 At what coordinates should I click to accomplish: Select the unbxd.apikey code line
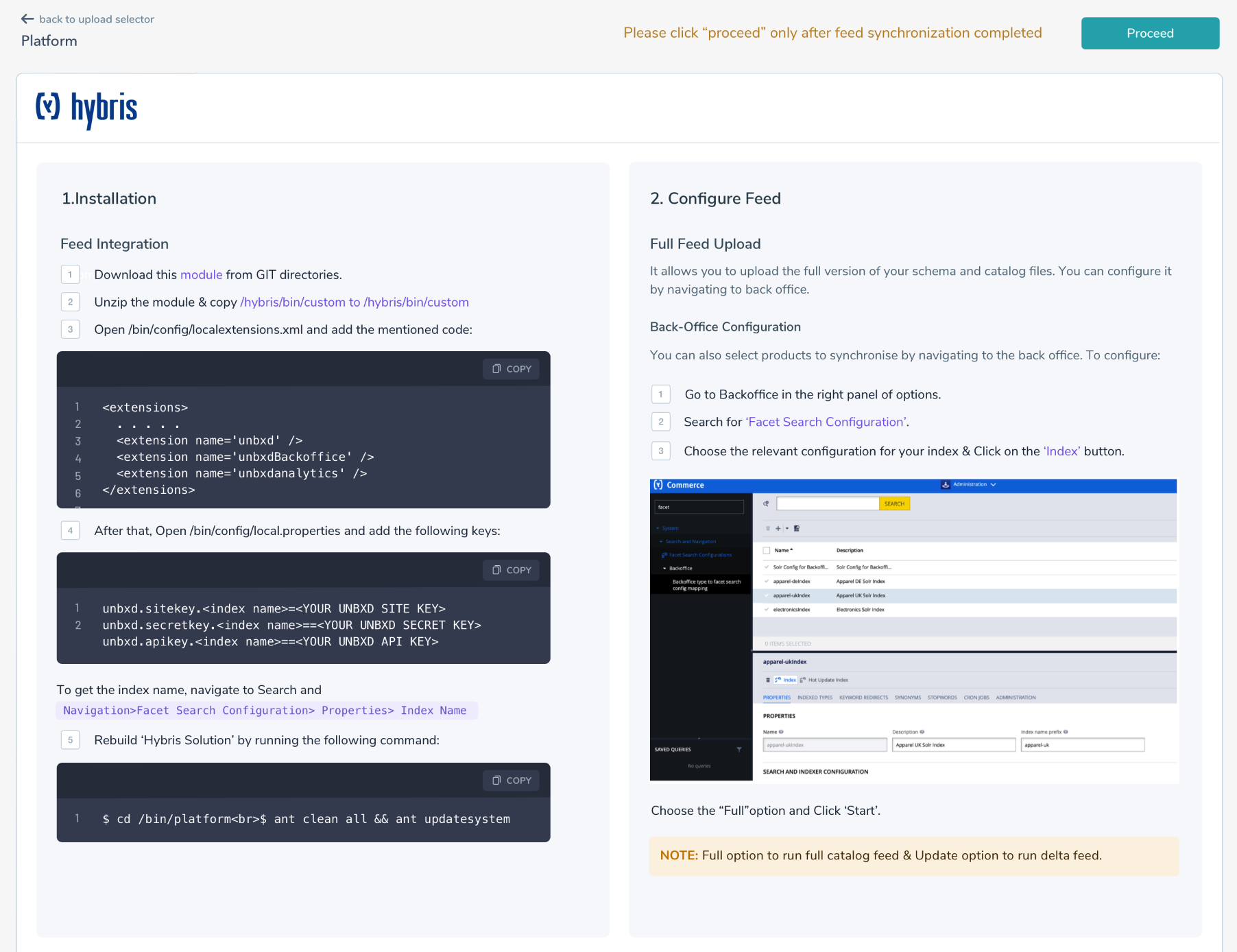coord(271,641)
